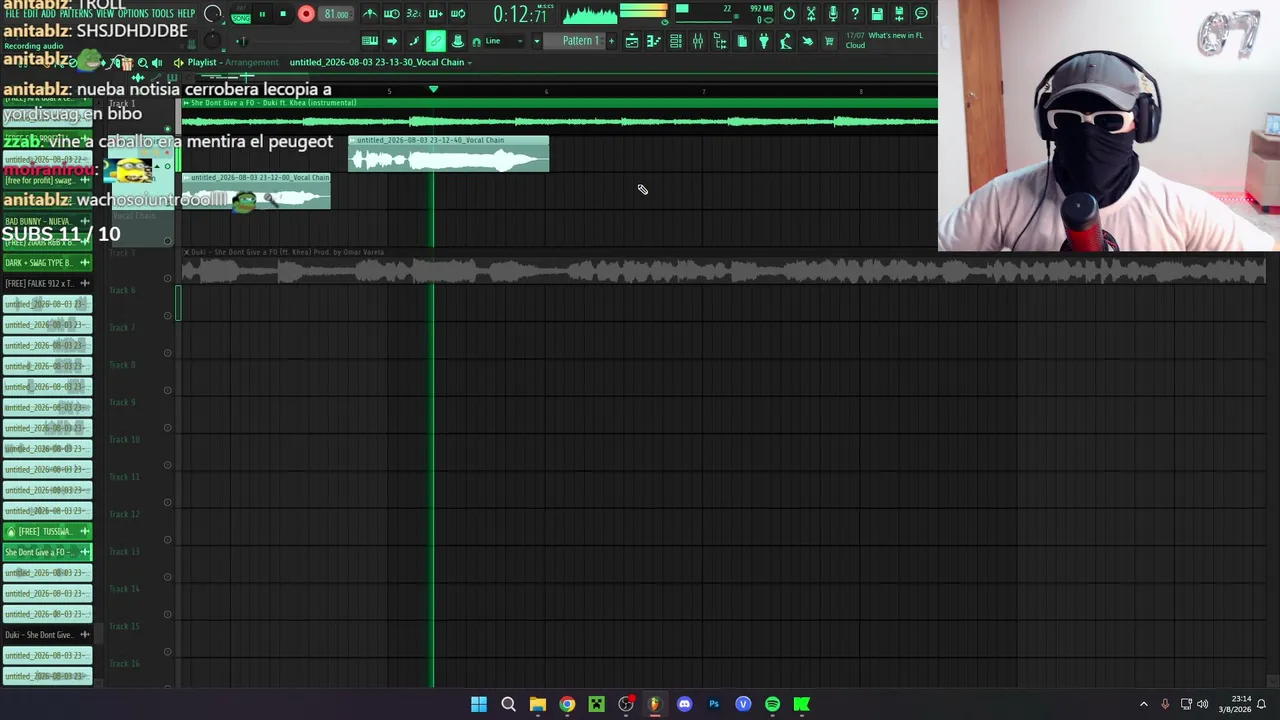Image resolution: width=1280 pixels, height=720 pixels.
Task: Click the undo history circular arrow icon
Action: 789,14
